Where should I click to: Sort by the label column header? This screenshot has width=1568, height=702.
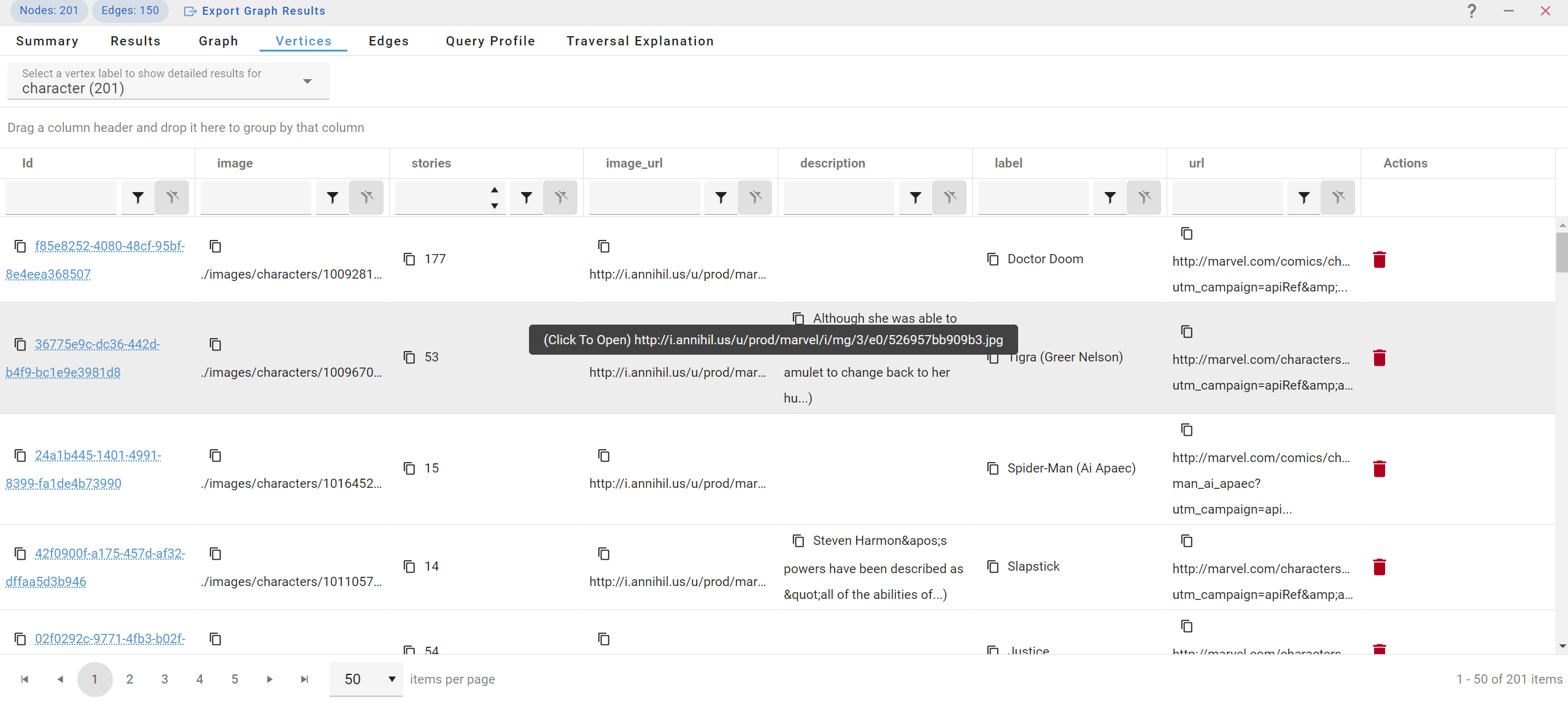pyautogui.click(x=1008, y=163)
